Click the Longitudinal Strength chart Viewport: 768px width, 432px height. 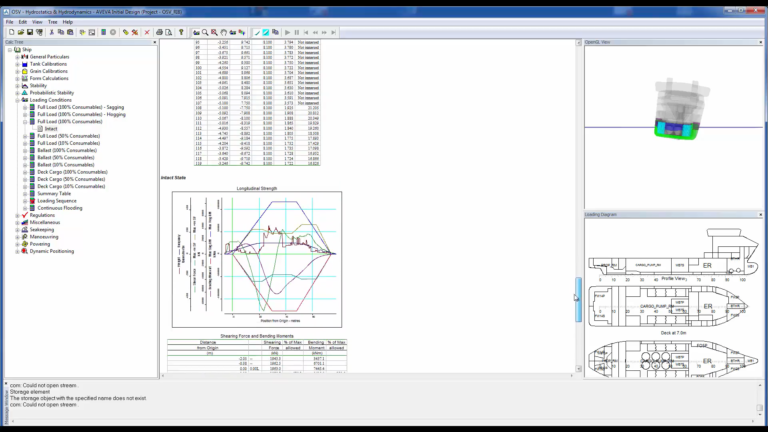click(257, 259)
